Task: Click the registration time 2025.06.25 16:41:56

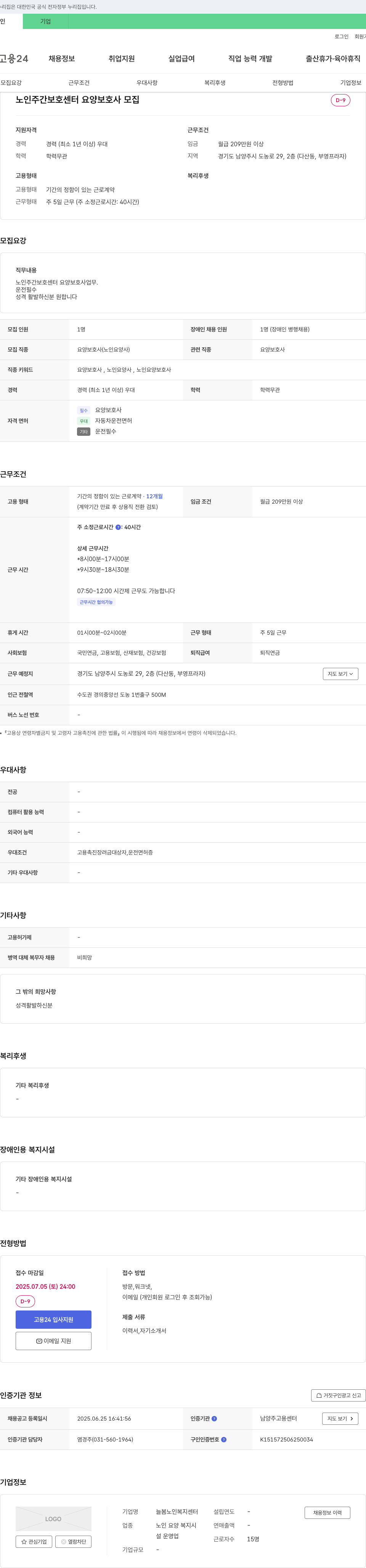Action: pyautogui.click(x=104, y=1418)
